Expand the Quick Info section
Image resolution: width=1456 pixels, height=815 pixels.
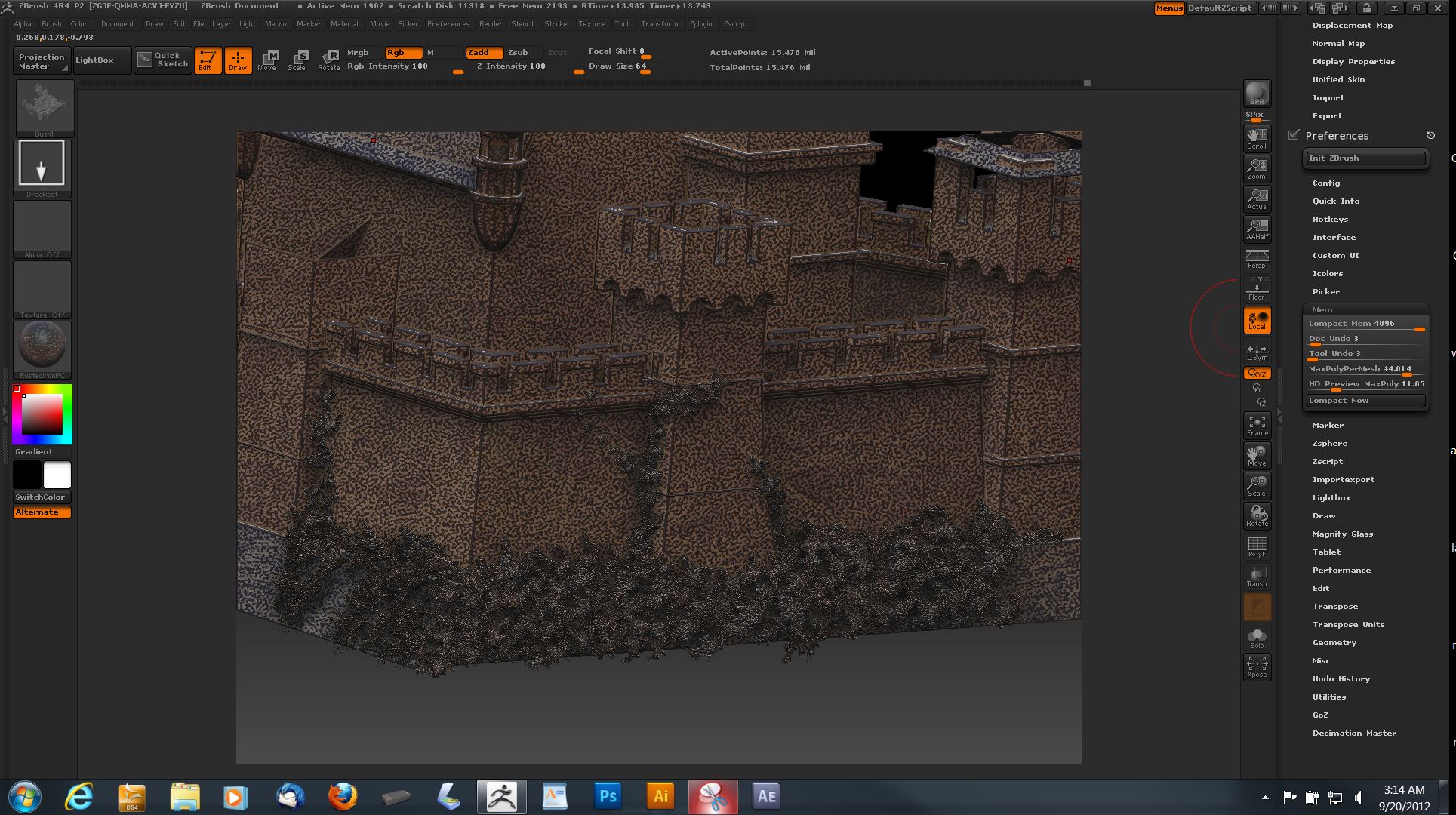coord(1336,201)
